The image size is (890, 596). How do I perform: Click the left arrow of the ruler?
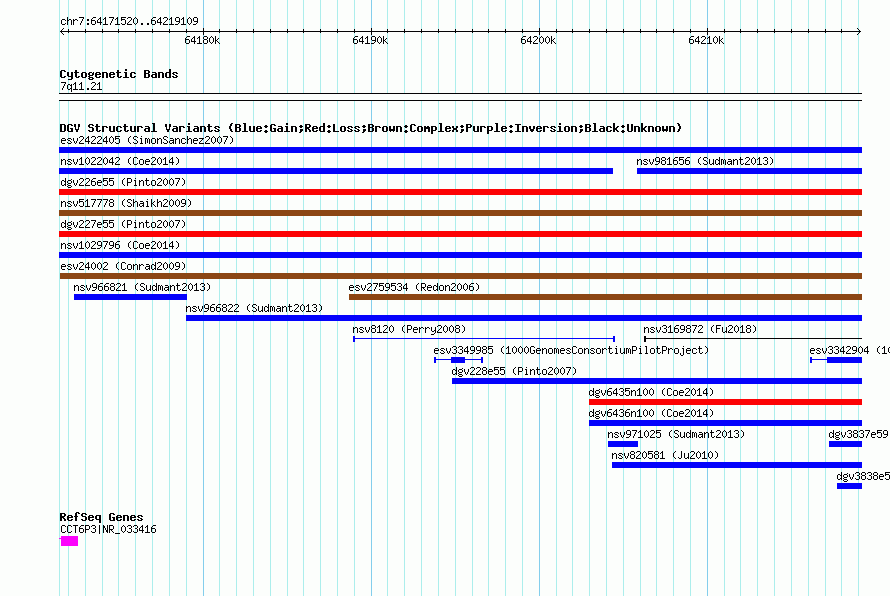(62, 31)
